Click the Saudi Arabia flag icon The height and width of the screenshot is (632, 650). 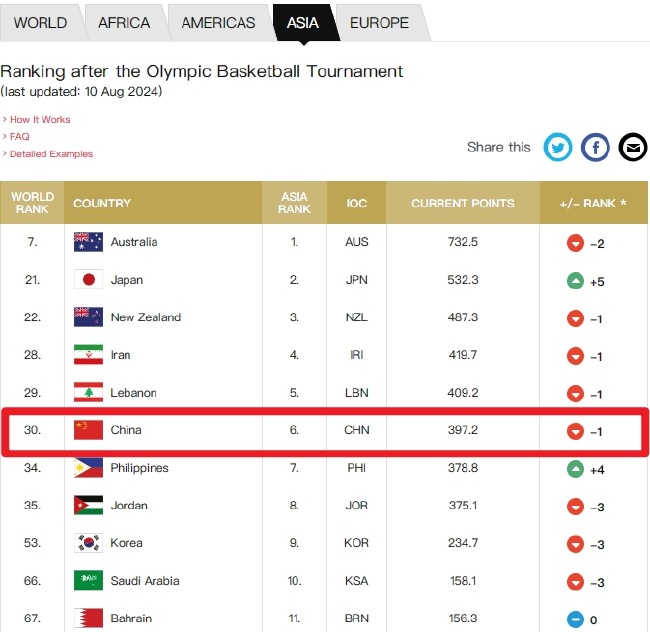tap(88, 580)
